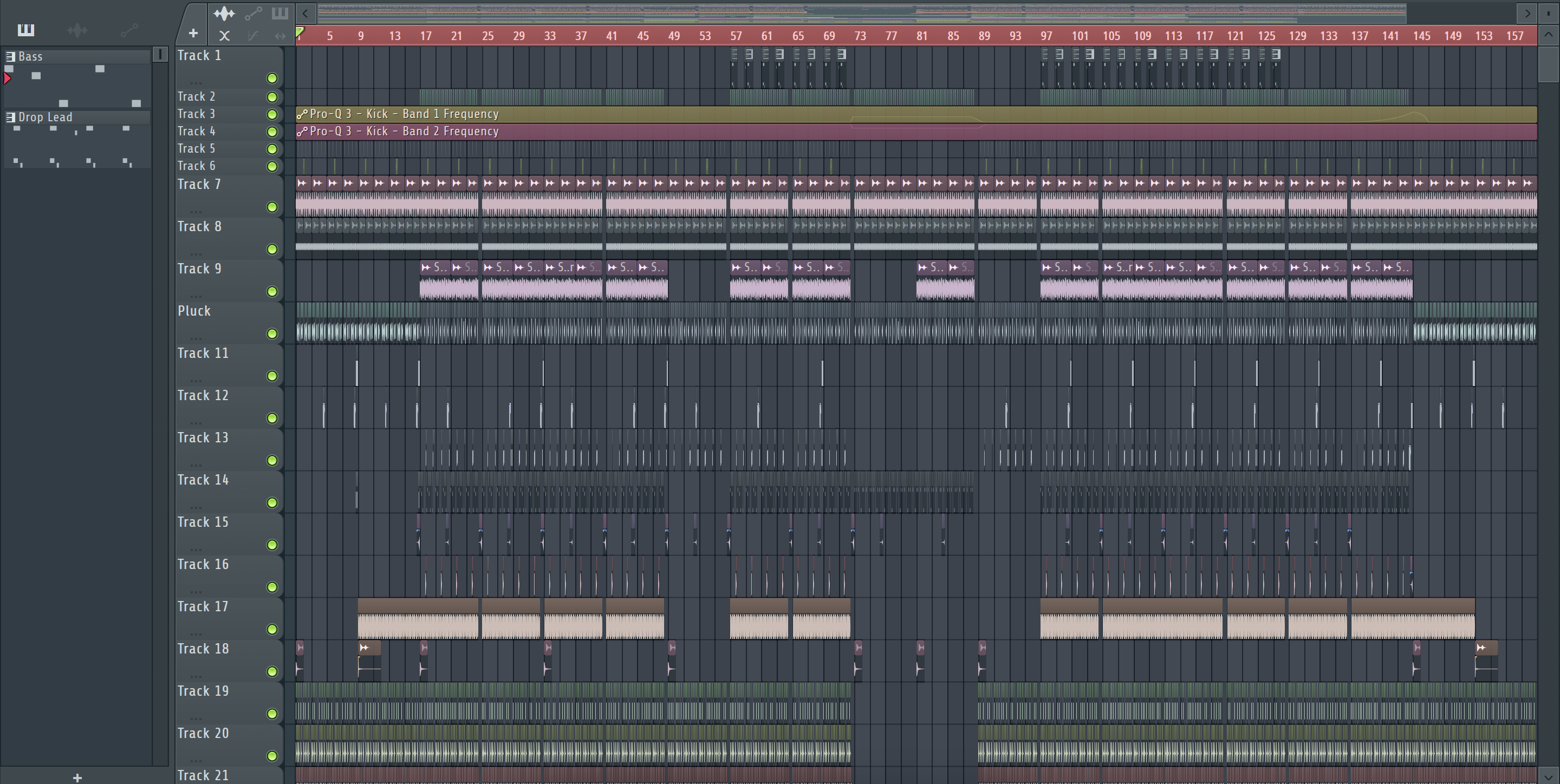Select the Track 8 header label
The height and width of the screenshot is (784, 1560).
point(199,226)
